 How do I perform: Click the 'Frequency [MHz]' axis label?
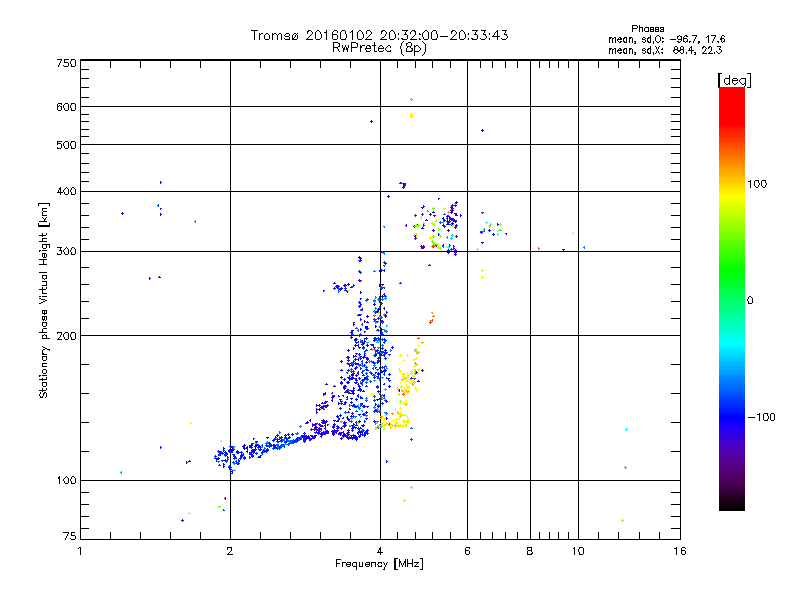pos(379,563)
